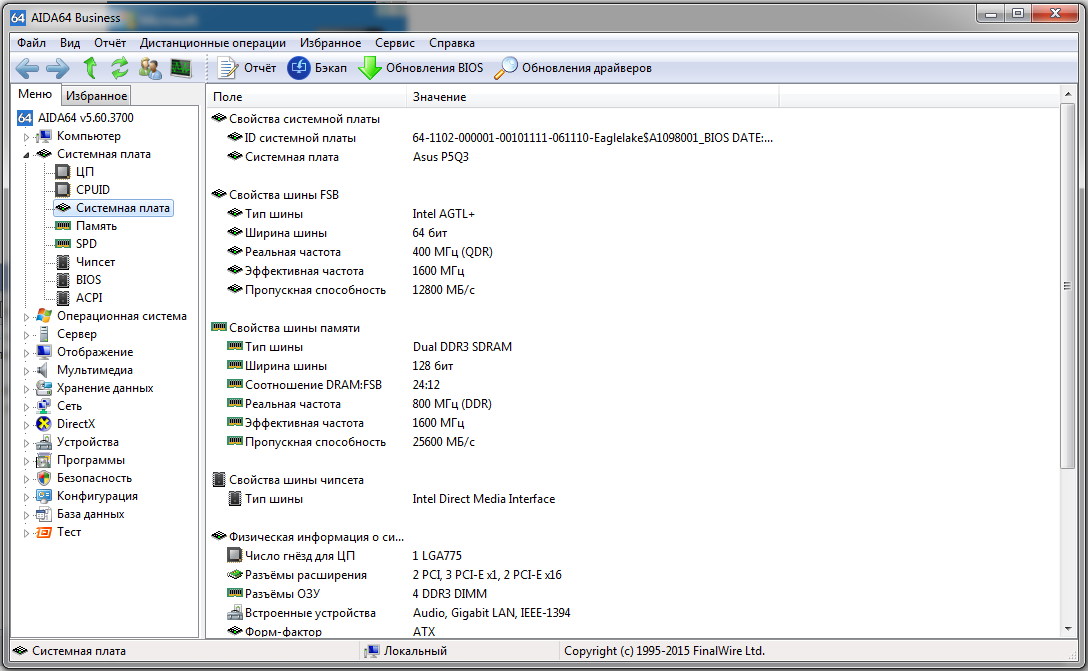Click the Back navigation arrow
Viewport: 1088px width, 671px height.
(x=27, y=68)
